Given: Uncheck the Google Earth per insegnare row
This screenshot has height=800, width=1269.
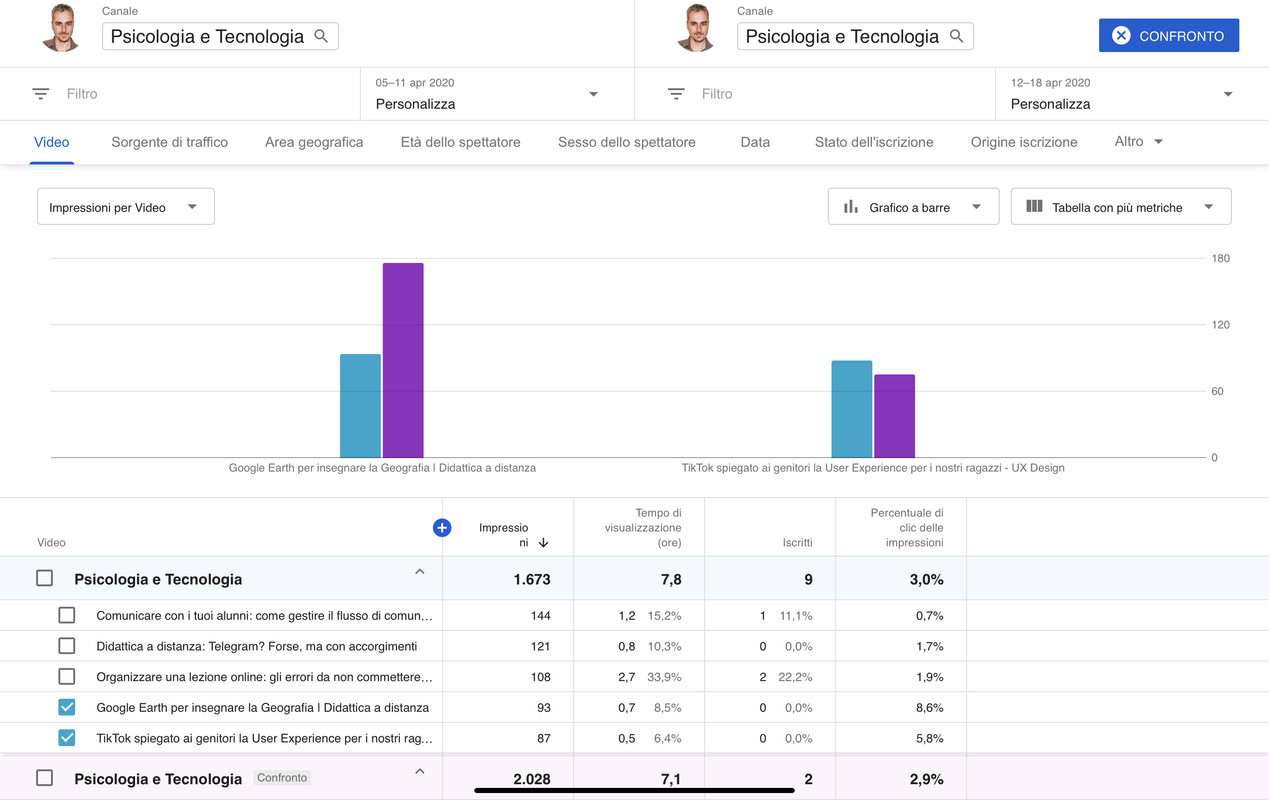Looking at the screenshot, I should click(x=67, y=707).
